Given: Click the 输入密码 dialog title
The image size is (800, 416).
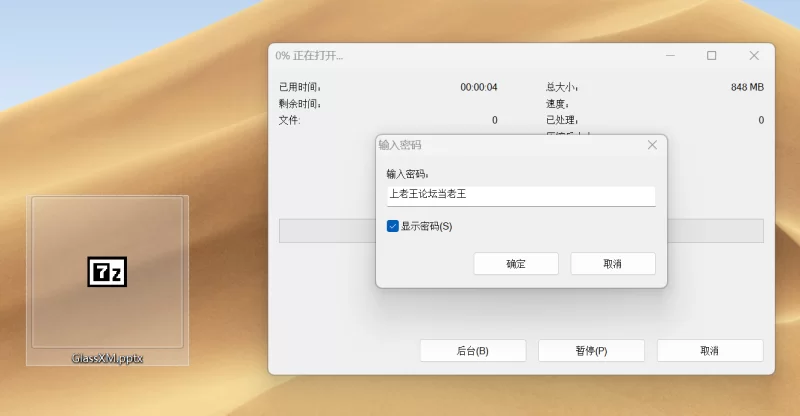Looking at the screenshot, I should [x=400, y=145].
